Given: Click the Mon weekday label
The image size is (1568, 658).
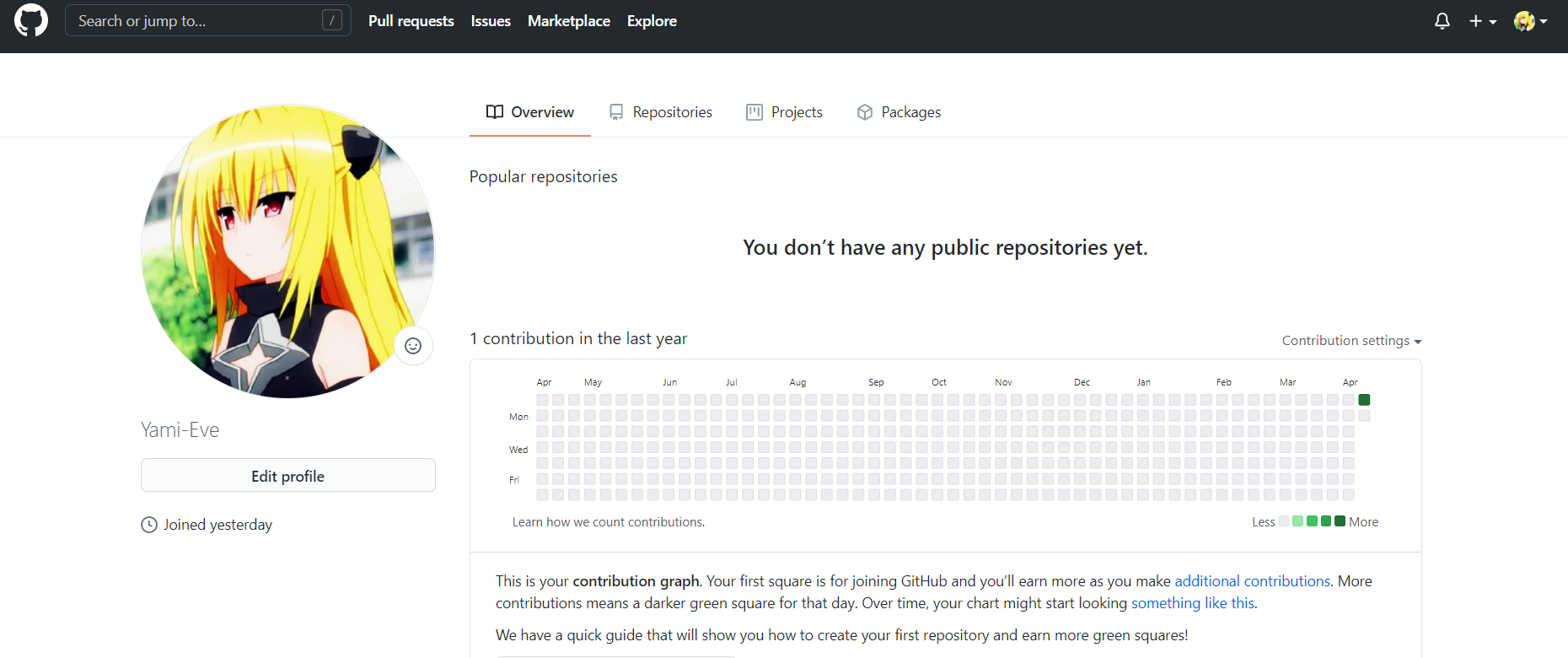Looking at the screenshot, I should pyautogui.click(x=518, y=417).
